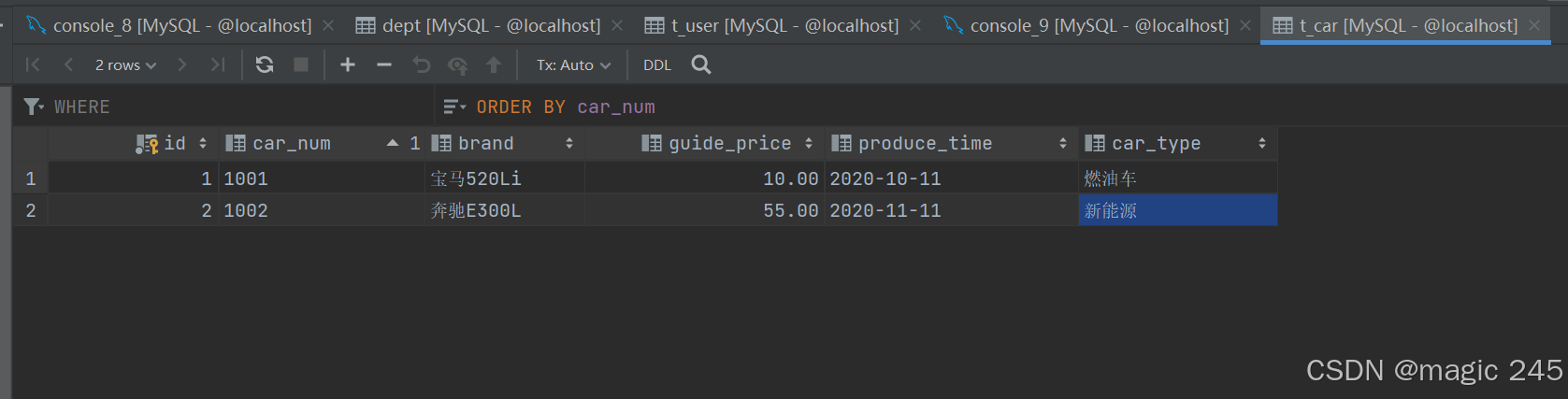Go to the last page arrow

217,64
